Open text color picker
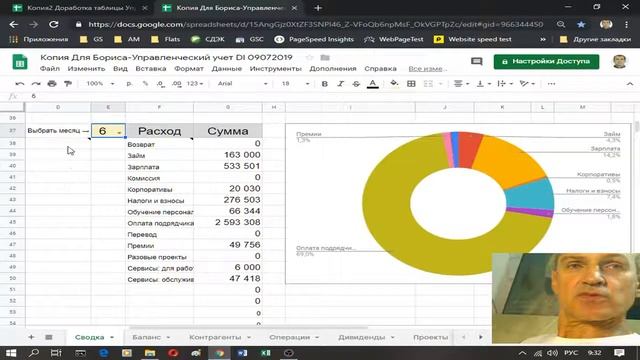Image resolution: width=640 pixels, height=360 pixels. tap(372, 84)
